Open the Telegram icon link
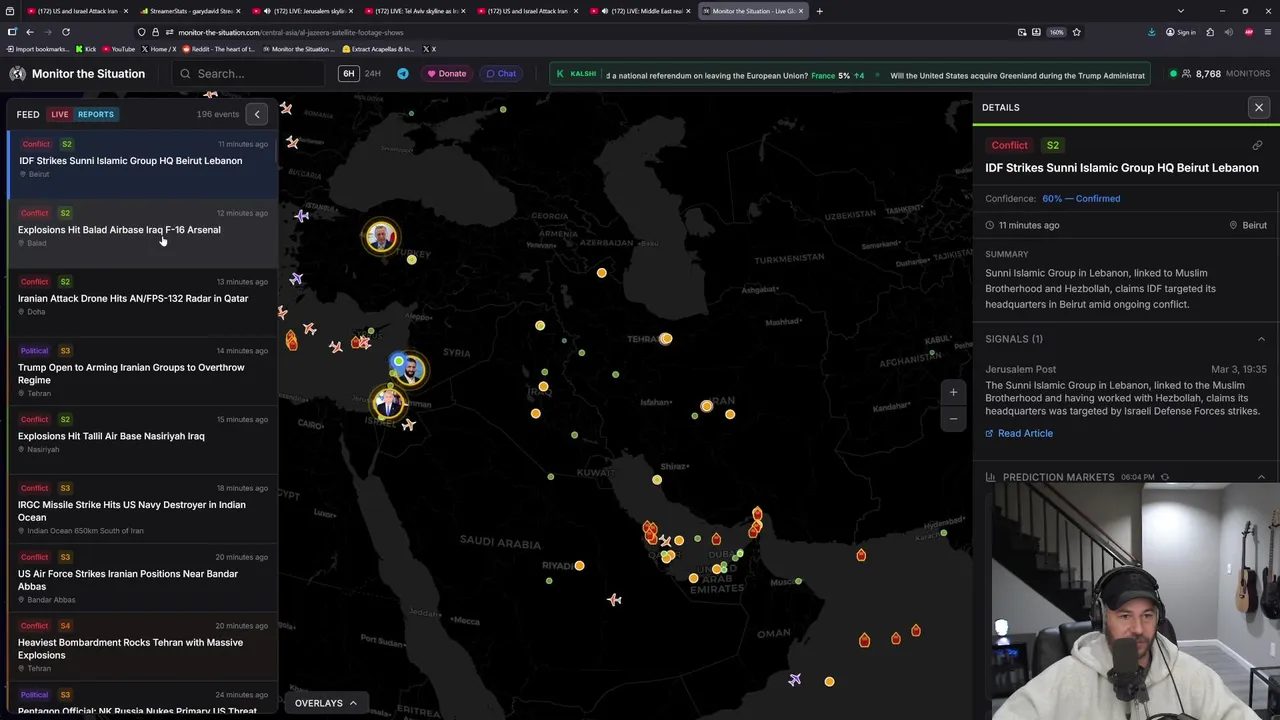 (403, 74)
